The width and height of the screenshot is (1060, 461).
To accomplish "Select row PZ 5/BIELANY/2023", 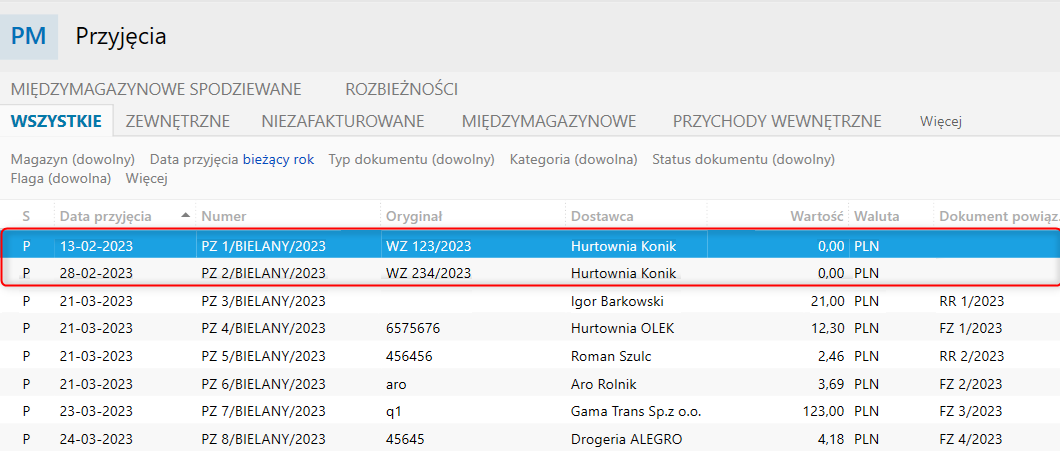I will 530,356.
